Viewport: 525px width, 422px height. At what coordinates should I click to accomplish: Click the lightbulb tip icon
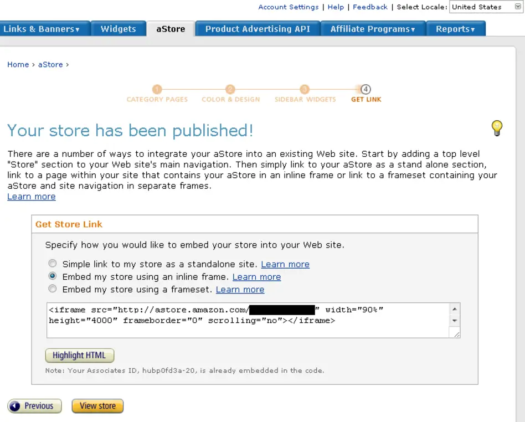pyautogui.click(x=497, y=128)
